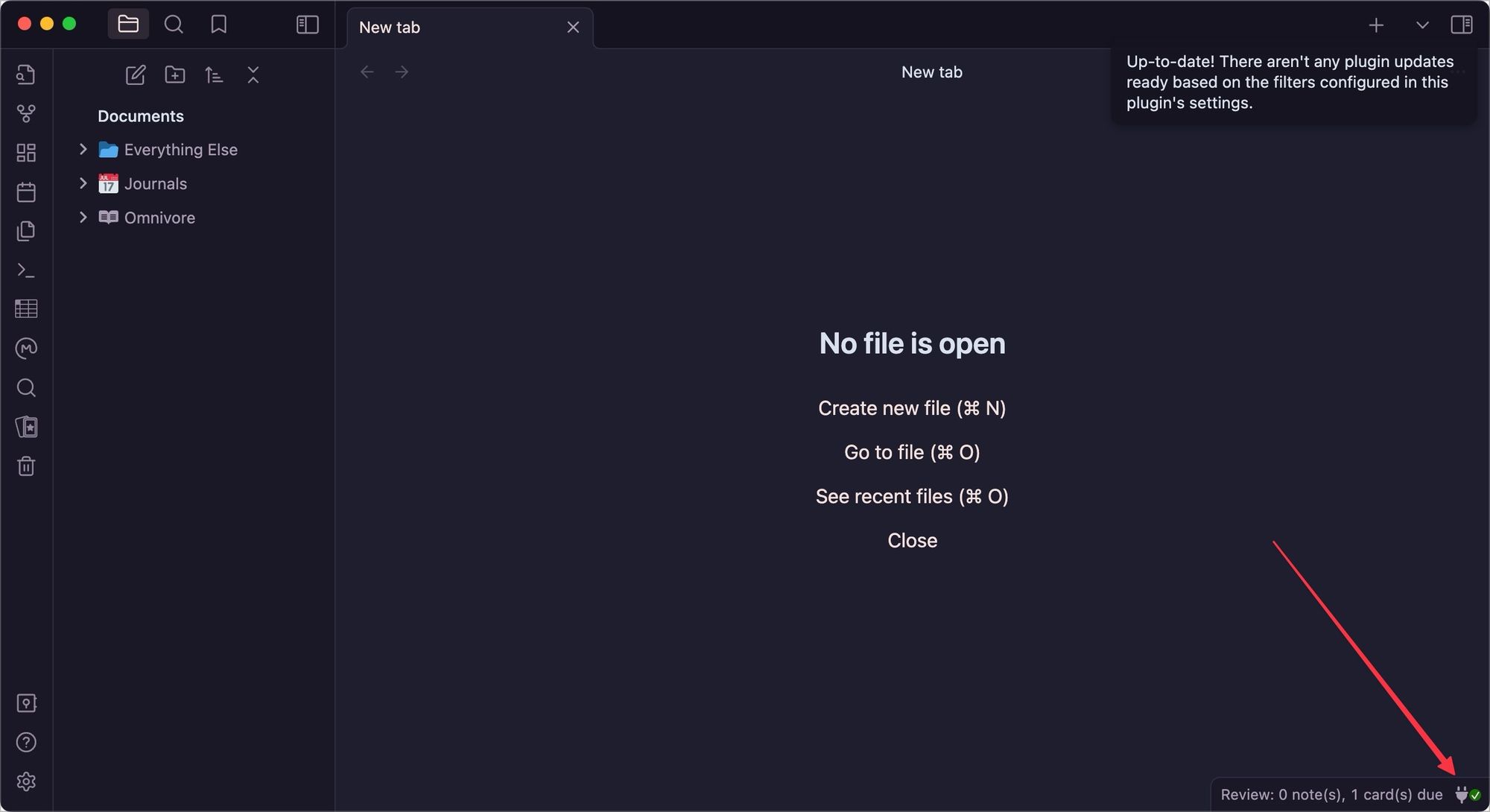The image size is (1490, 812).
Task: Open the bookmarks panel icon
Action: point(218,24)
